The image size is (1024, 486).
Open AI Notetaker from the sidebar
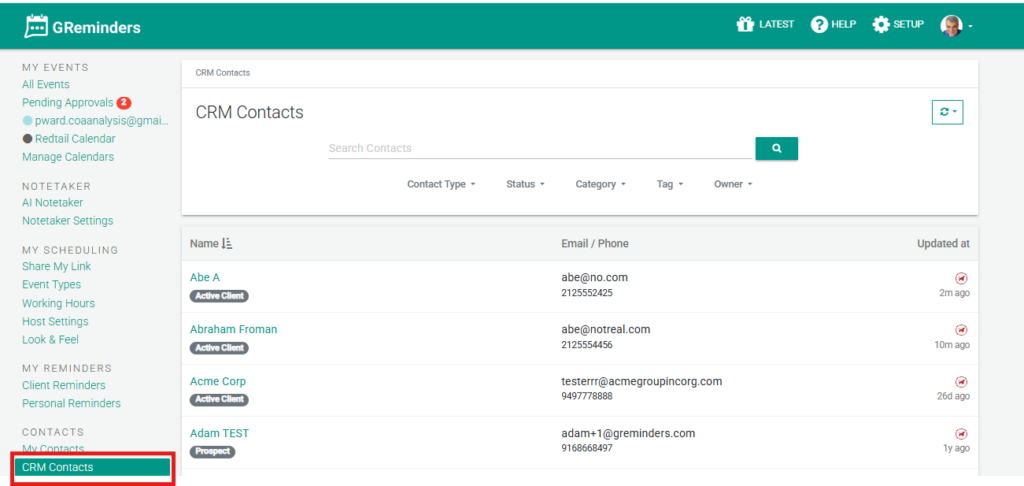point(53,203)
